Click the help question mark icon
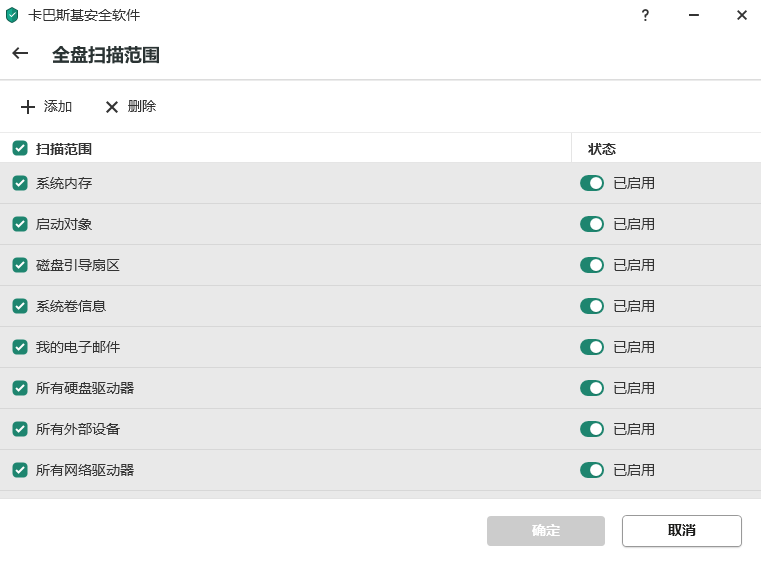The height and width of the screenshot is (561, 761). point(645,15)
